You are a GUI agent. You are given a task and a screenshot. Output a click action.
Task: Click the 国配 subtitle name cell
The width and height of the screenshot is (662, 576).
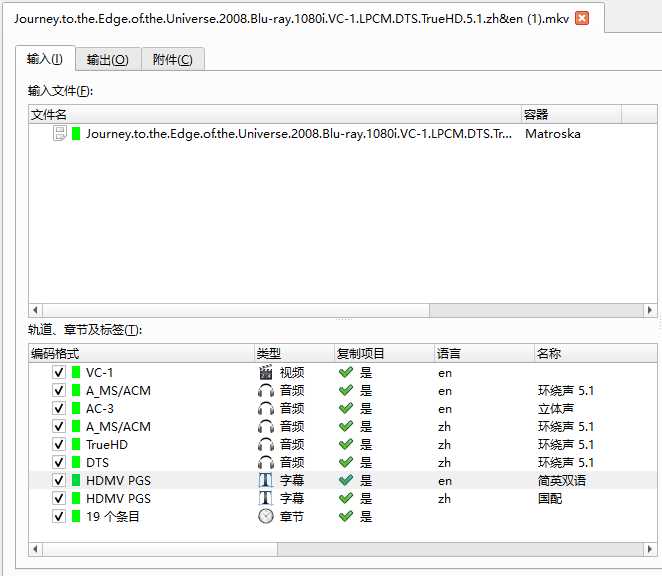(550, 498)
